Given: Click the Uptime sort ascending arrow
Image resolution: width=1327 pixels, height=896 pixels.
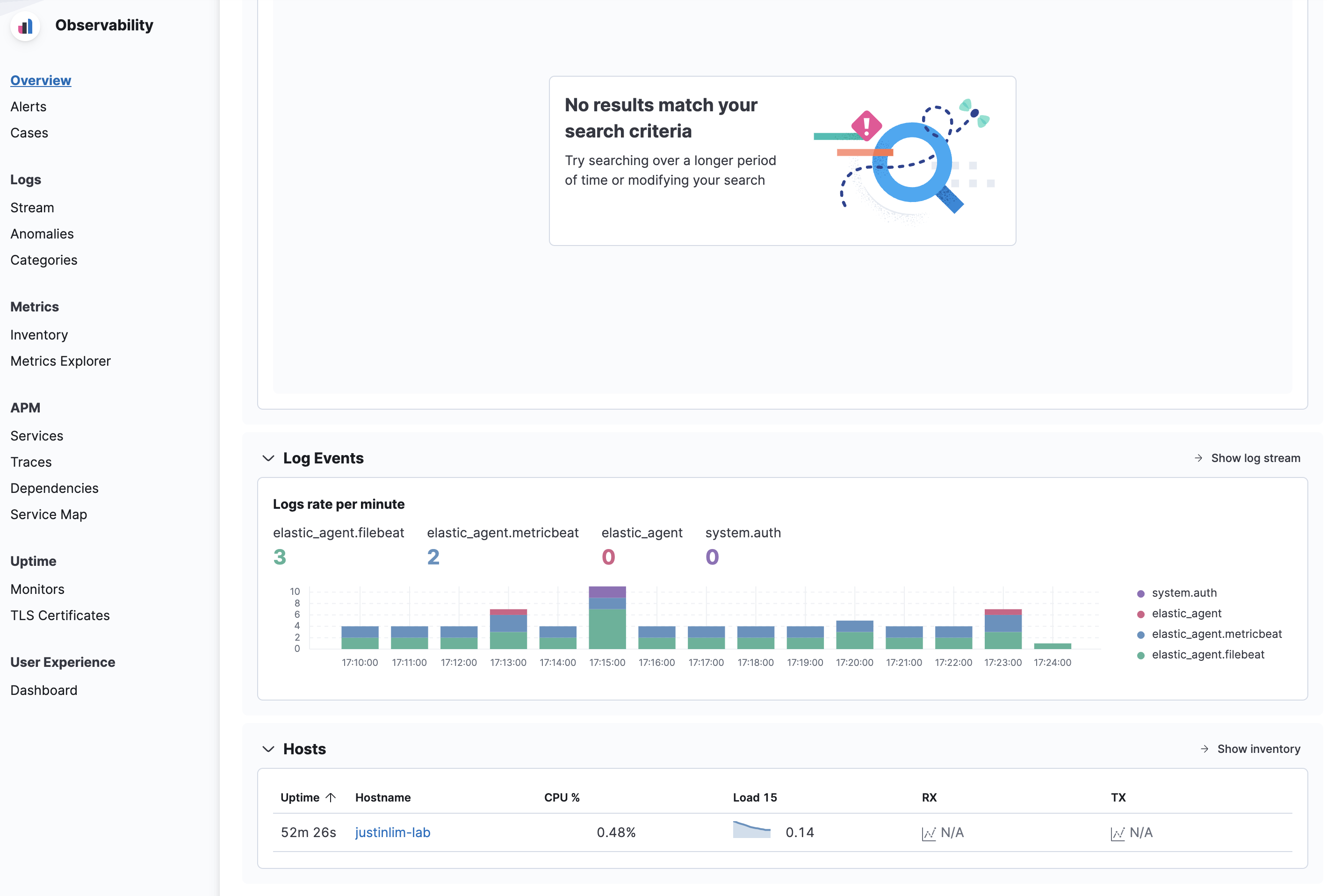Looking at the screenshot, I should click(x=331, y=797).
